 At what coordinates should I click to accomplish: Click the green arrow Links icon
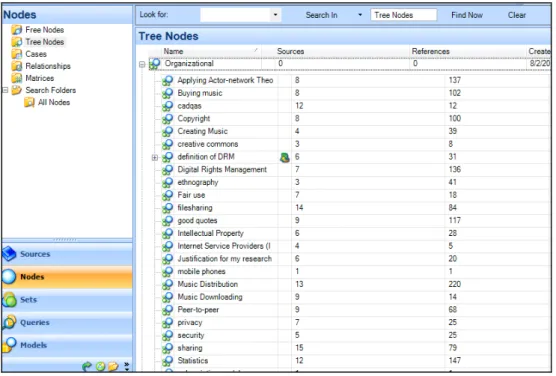87,366
